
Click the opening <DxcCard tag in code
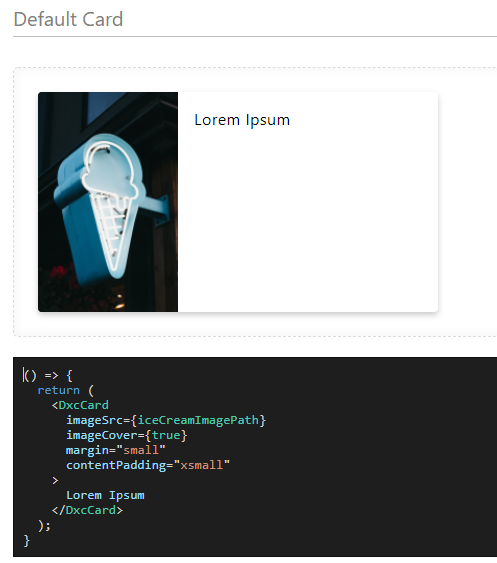(x=80, y=405)
